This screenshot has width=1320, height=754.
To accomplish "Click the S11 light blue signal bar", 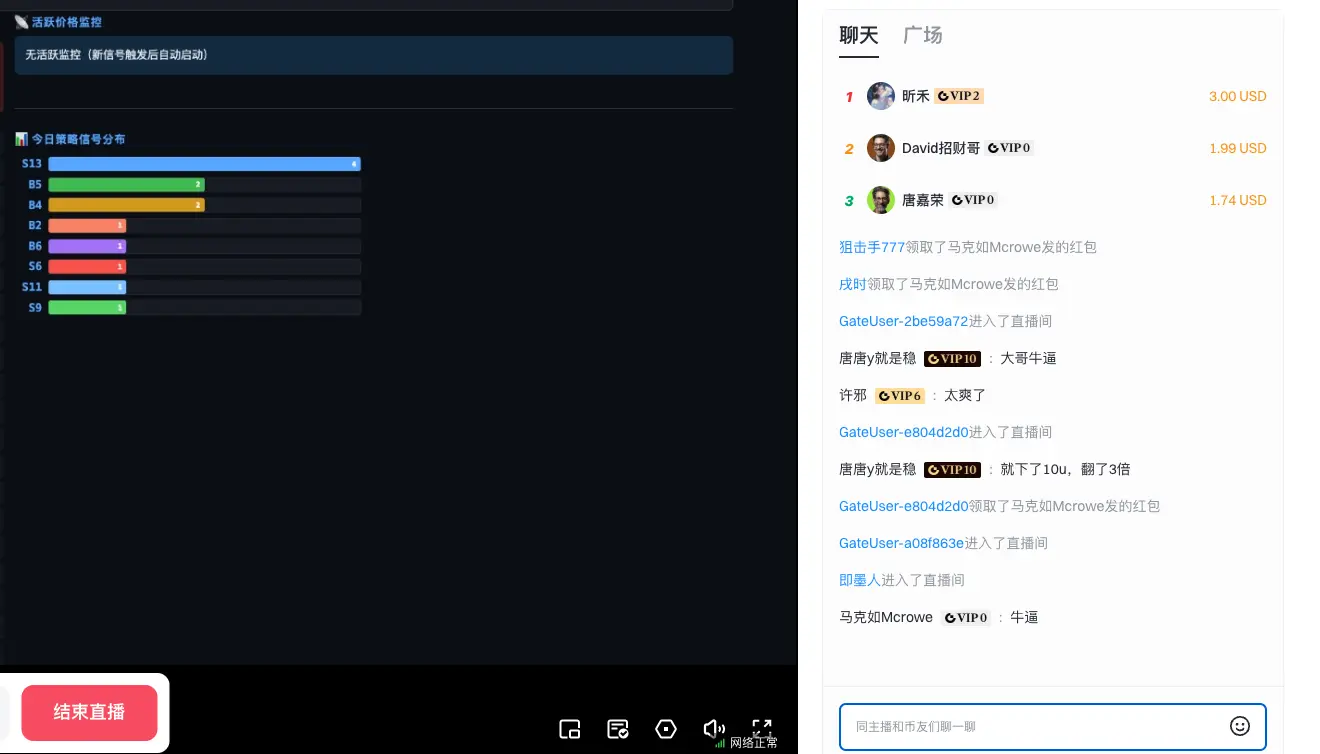I will (87, 287).
